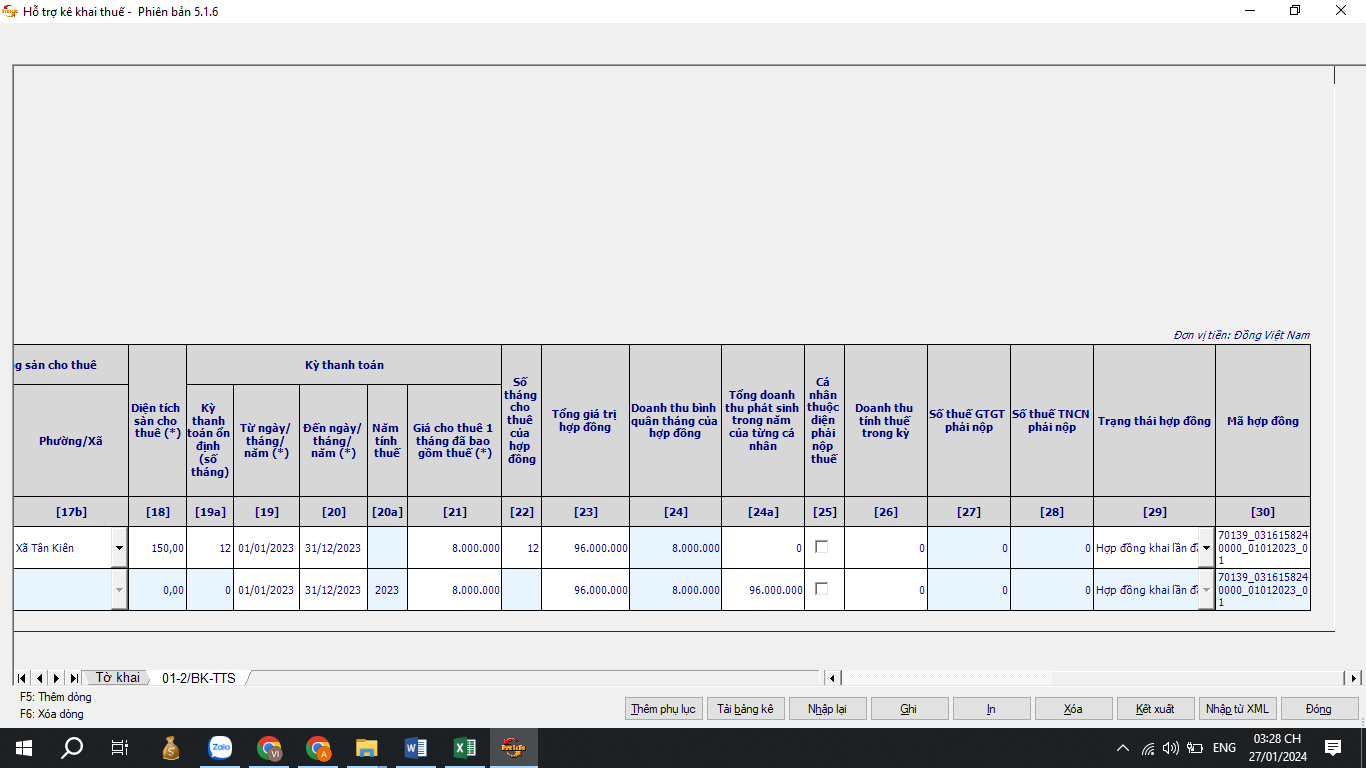Click the Kết xuất export button
This screenshot has width=1366, height=768.
pyautogui.click(x=1155, y=709)
